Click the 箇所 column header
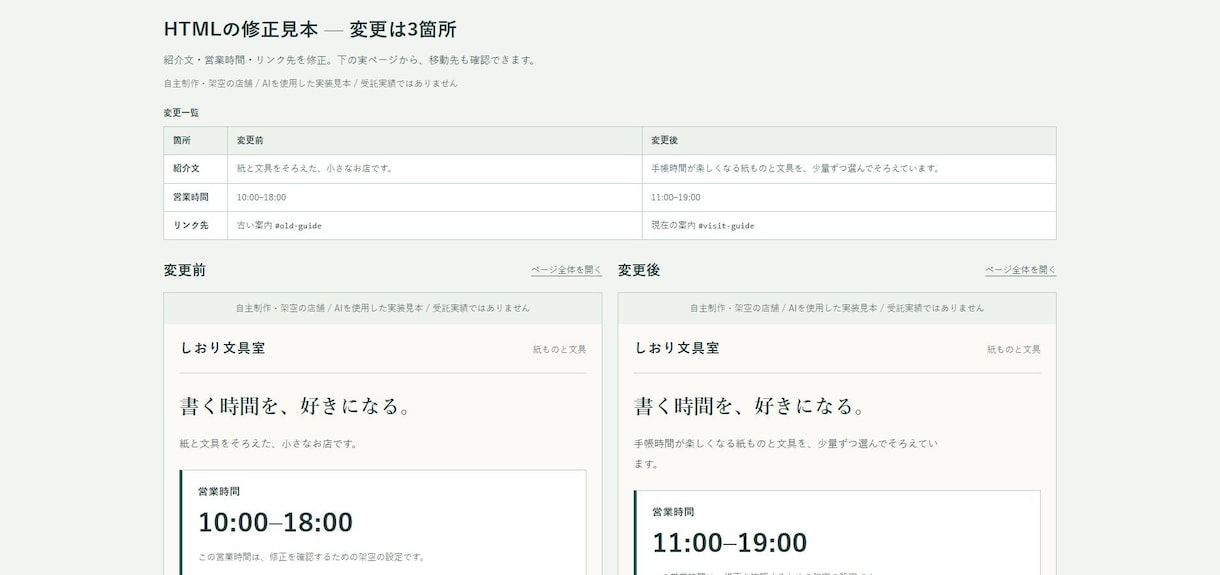The width and height of the screenshot is (1220, 575). coord(195,140)
